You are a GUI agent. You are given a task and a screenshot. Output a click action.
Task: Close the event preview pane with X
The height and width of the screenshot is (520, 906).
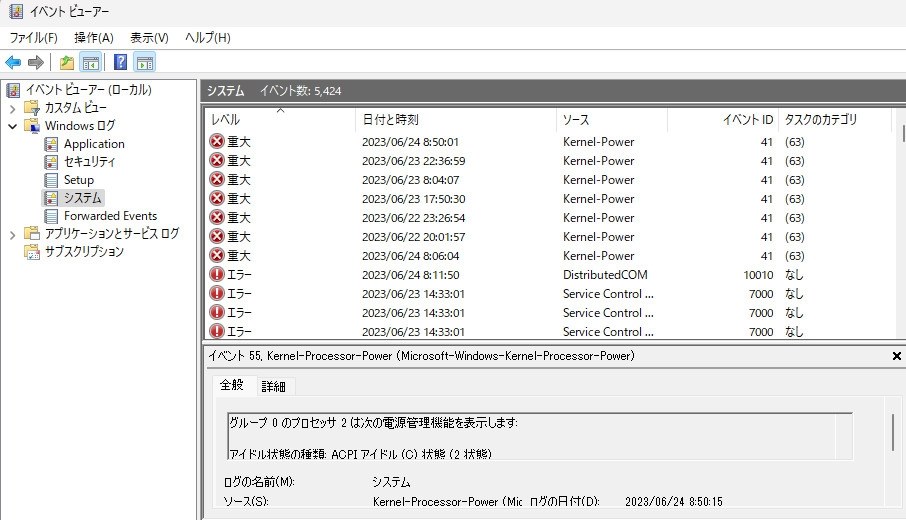(896, 356)
